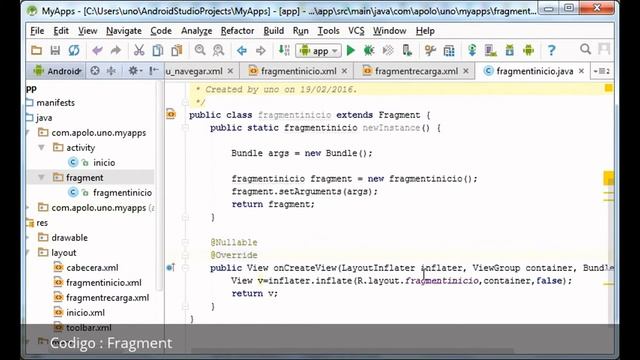The image size is (640, 360).
Task: Show hidden editor tabs list
Action: pos(602,71)
